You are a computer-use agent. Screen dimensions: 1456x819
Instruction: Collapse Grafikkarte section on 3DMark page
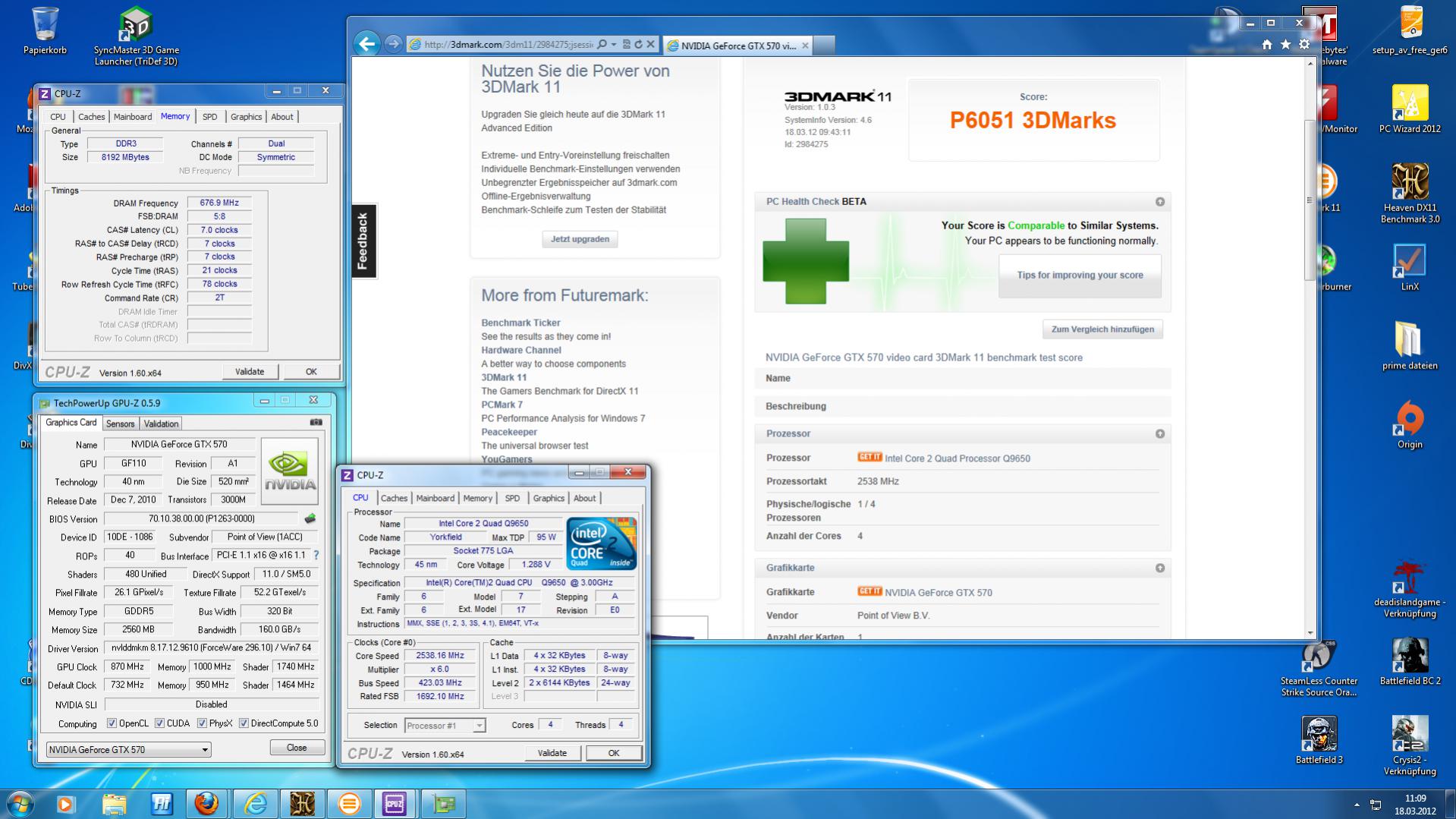coord(1159,568)
